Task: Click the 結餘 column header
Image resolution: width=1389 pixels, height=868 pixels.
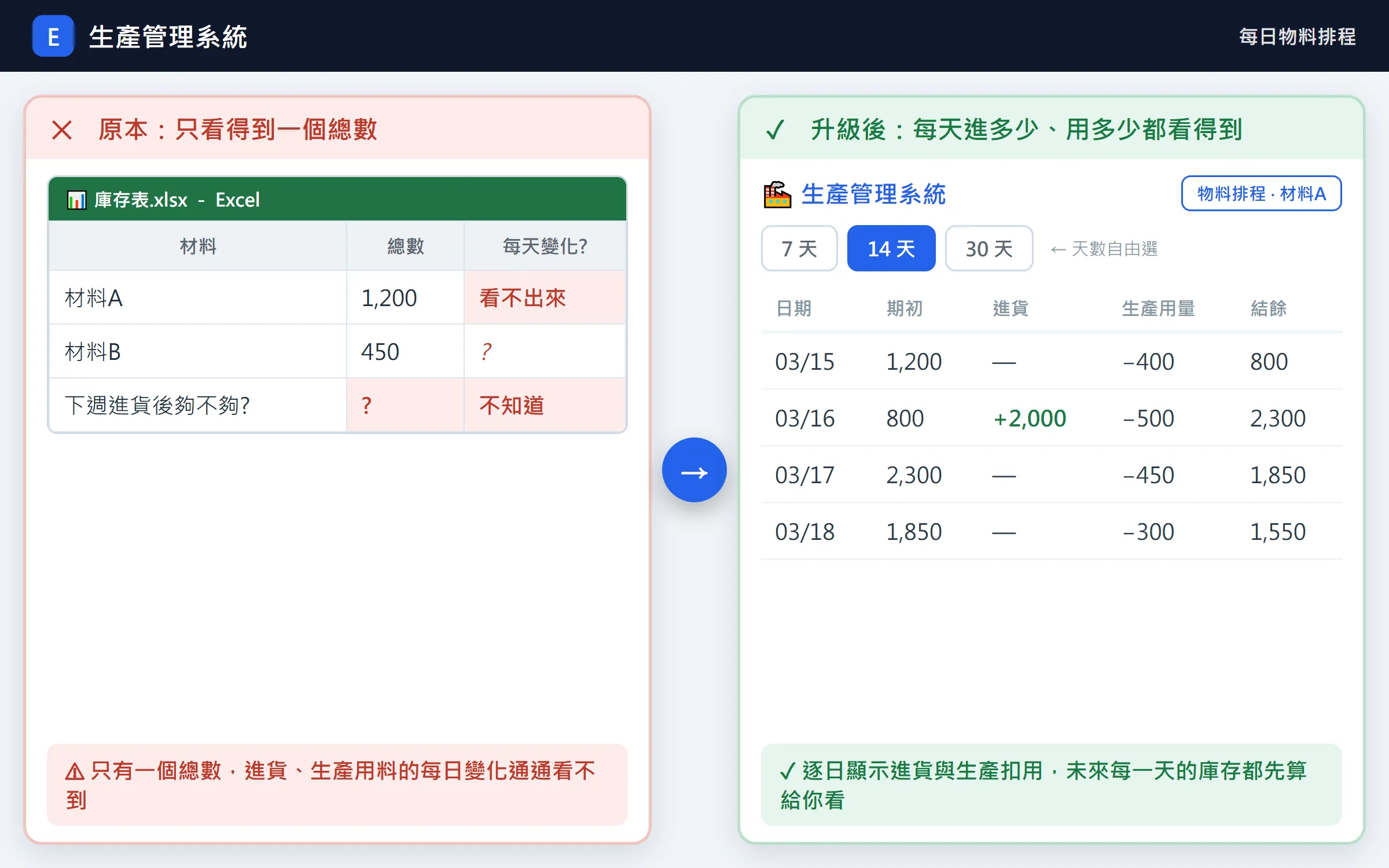Action: tap(1269, 308)
